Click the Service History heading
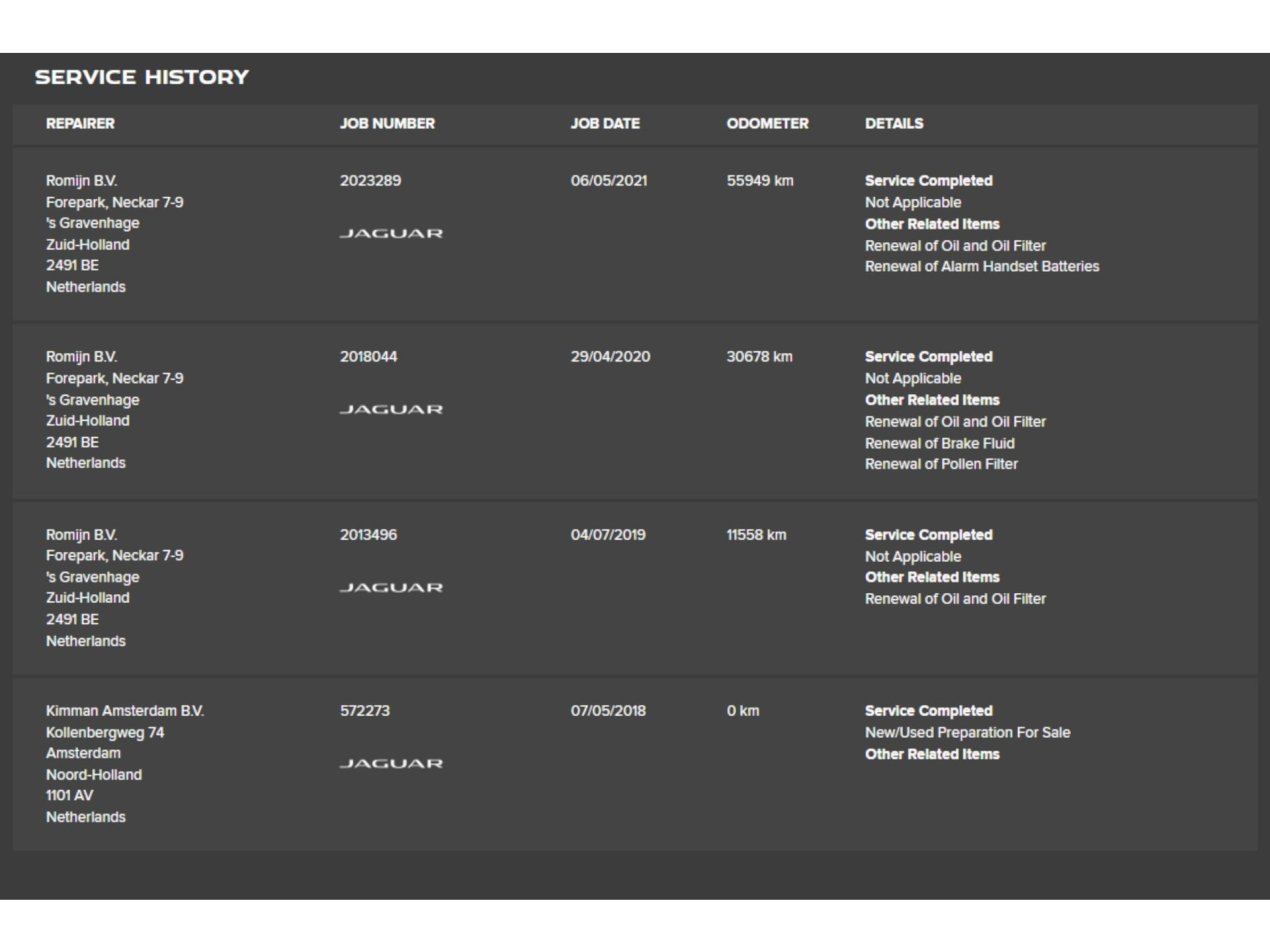 tap(142, 77)
